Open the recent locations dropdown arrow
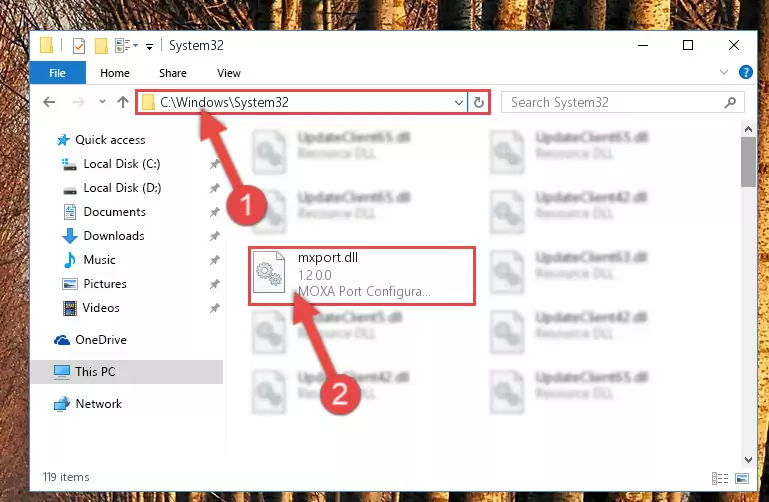This screenshot has width=769, height=502. click(102, 102)
